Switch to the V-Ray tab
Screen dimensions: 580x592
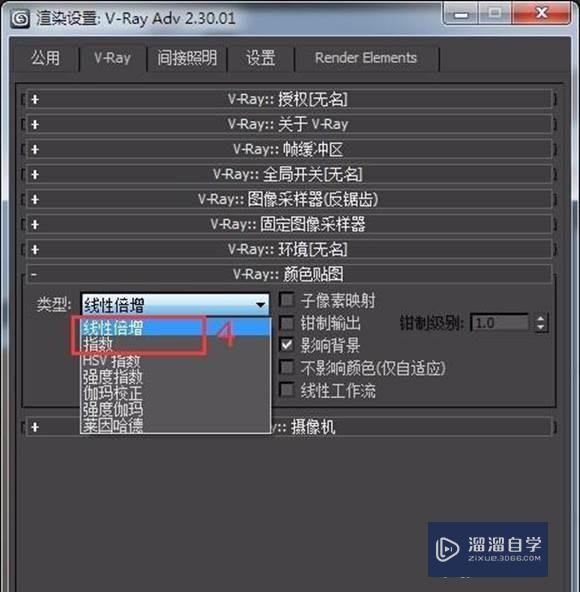(112, 58)
